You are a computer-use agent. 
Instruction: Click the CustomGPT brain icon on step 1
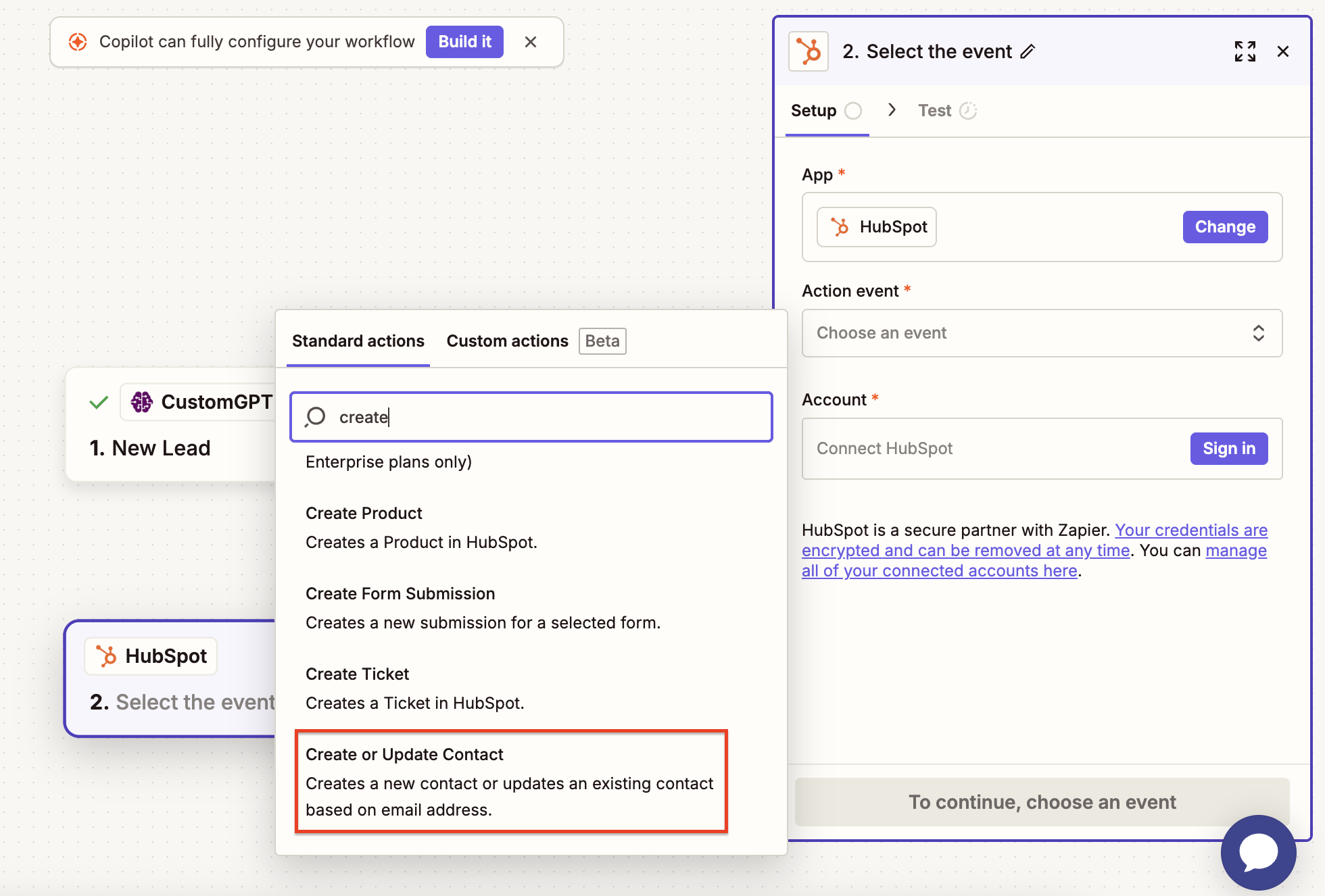click(142, 402)
